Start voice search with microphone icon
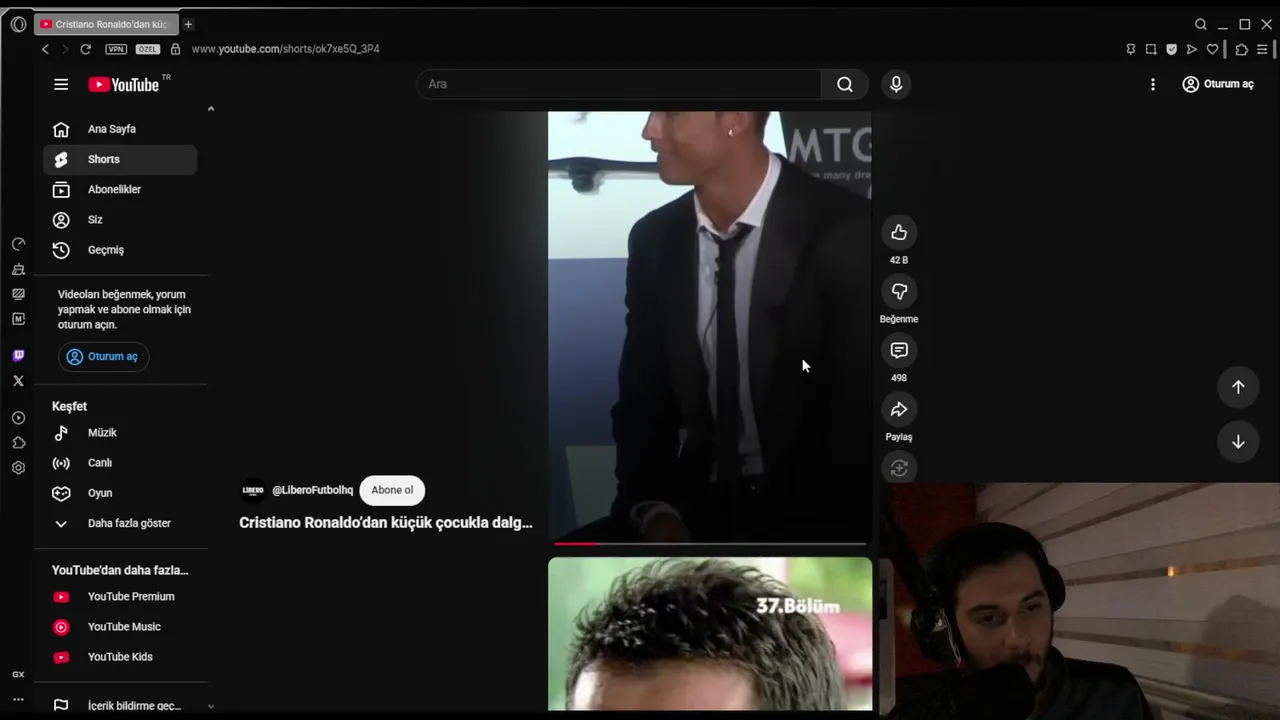Viewport: 1280px width, 720px height. coord(896,84)
